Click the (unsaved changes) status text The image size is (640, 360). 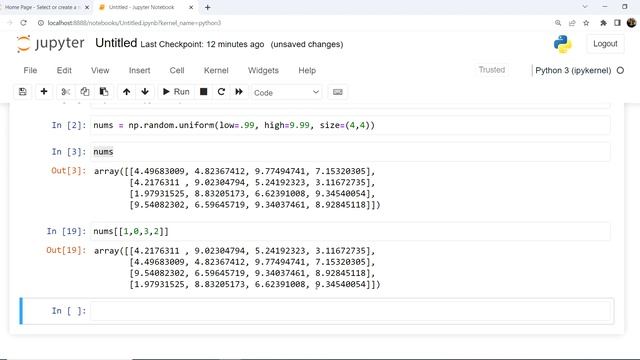click(x=307, y=44)
